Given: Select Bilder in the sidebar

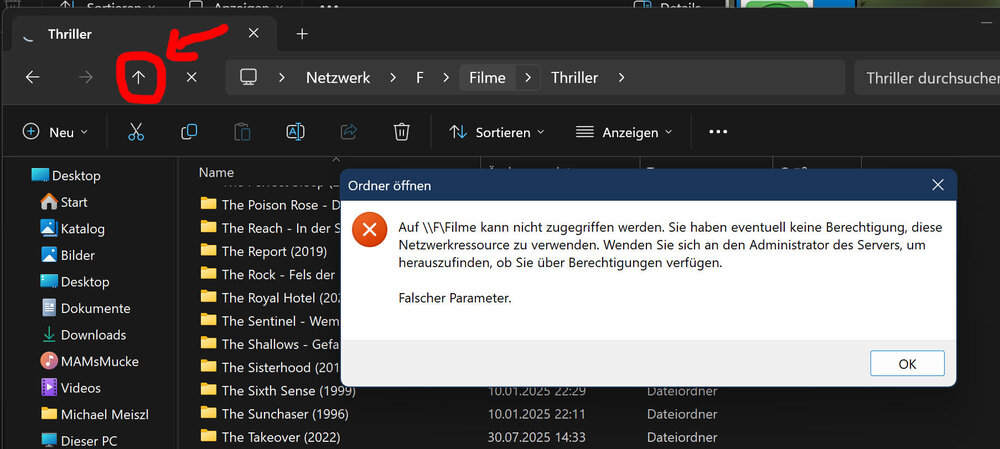Looking at the screenshot, I should (68, 255).
